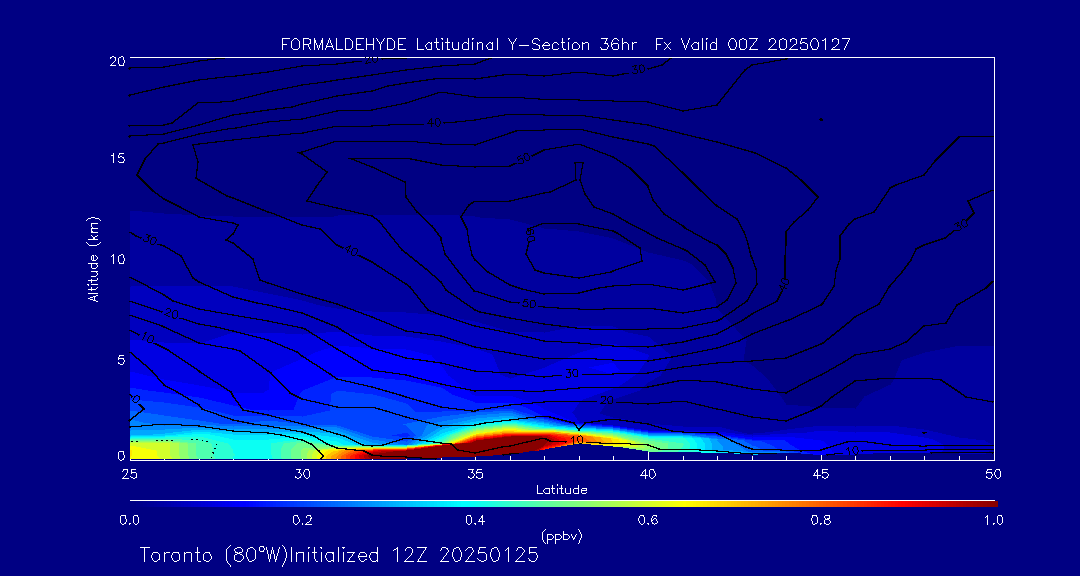1080x576 pixels.
Task: Click the 0.4 color scale label
Action: 475,520
